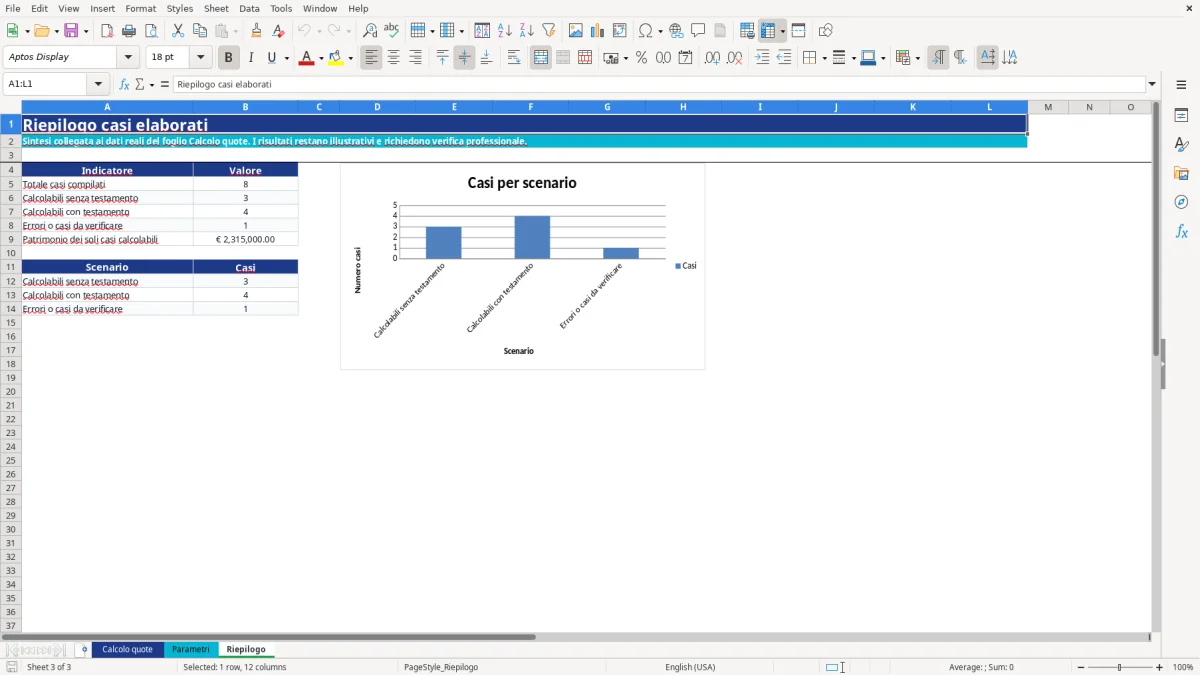Clone formatting with the paintbrush icon
Viewport: 1200px width, 675px height.
pyautogui.click(x=256, y=31)
